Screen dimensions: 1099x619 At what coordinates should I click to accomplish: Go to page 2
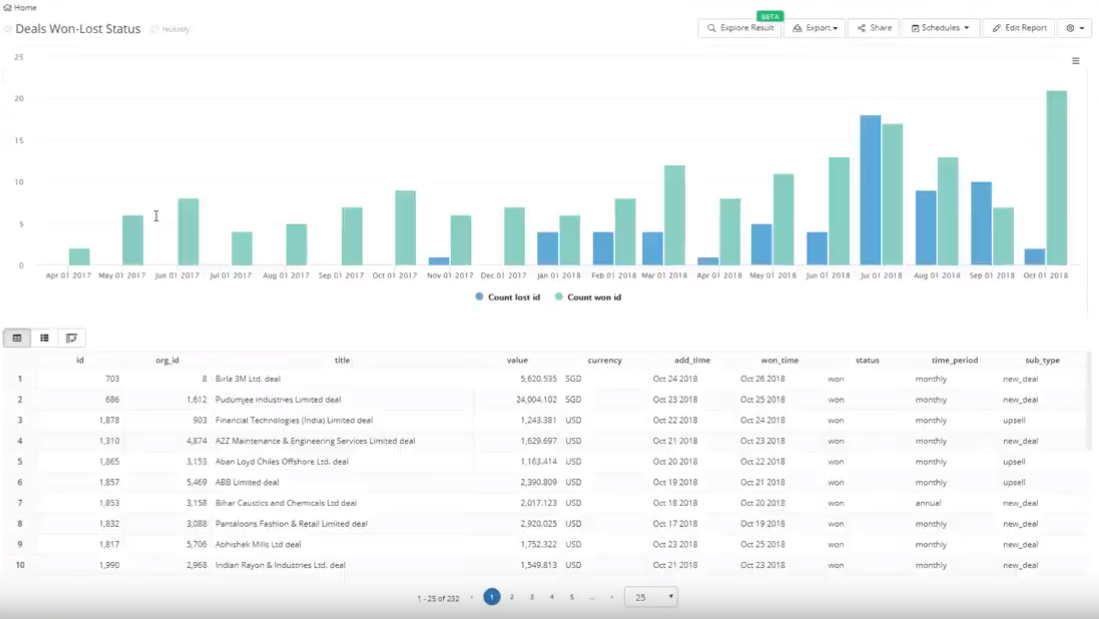tap(512, 597)
